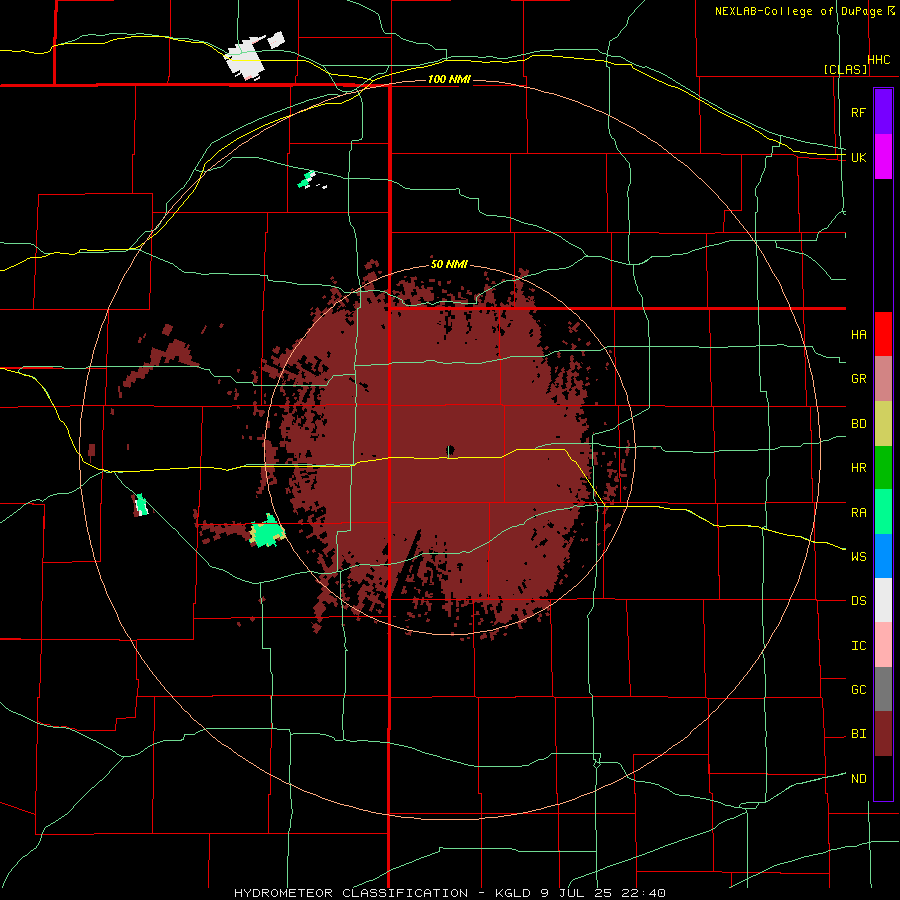Select the GR pink legend color block

(x=883, y=379)
